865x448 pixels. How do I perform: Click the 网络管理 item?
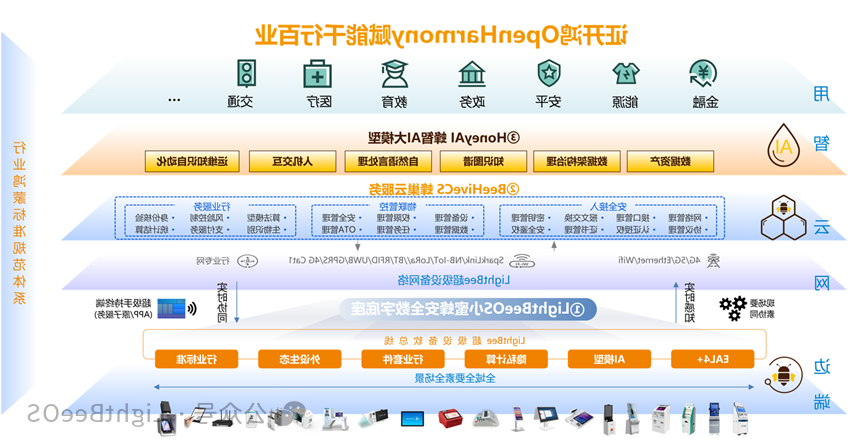point(687,218)
